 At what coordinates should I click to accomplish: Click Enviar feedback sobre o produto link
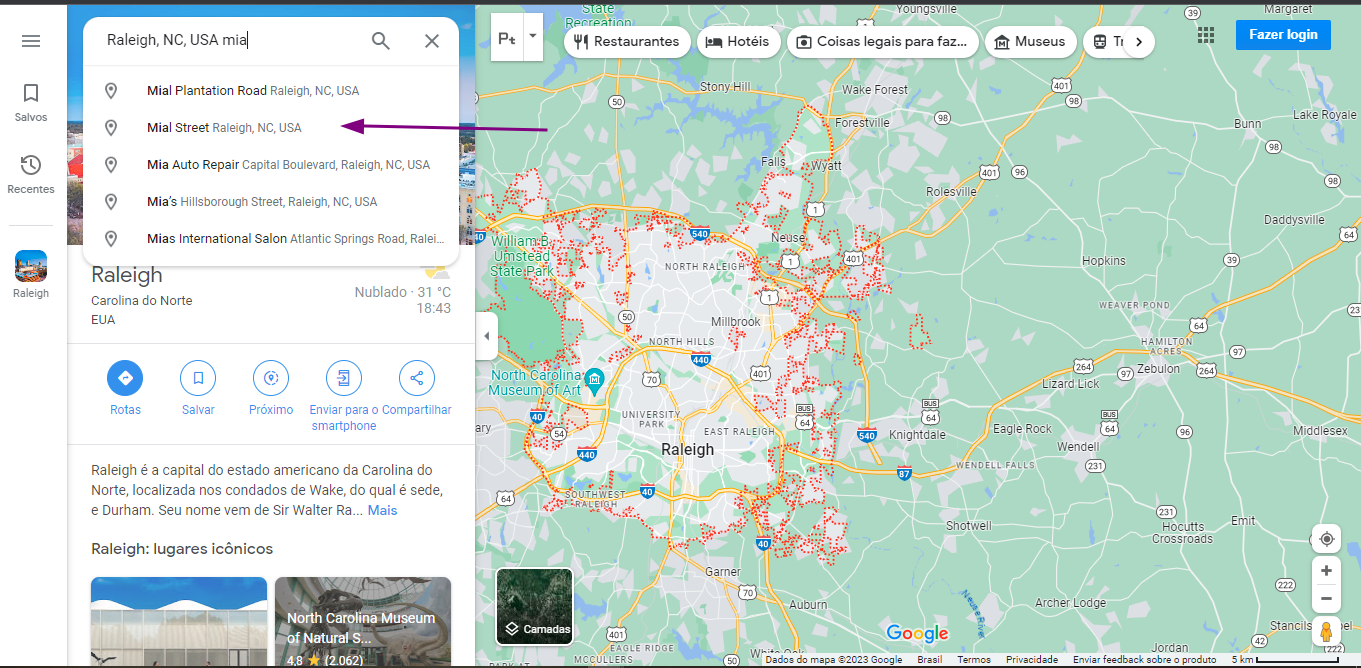point(1145,660)
